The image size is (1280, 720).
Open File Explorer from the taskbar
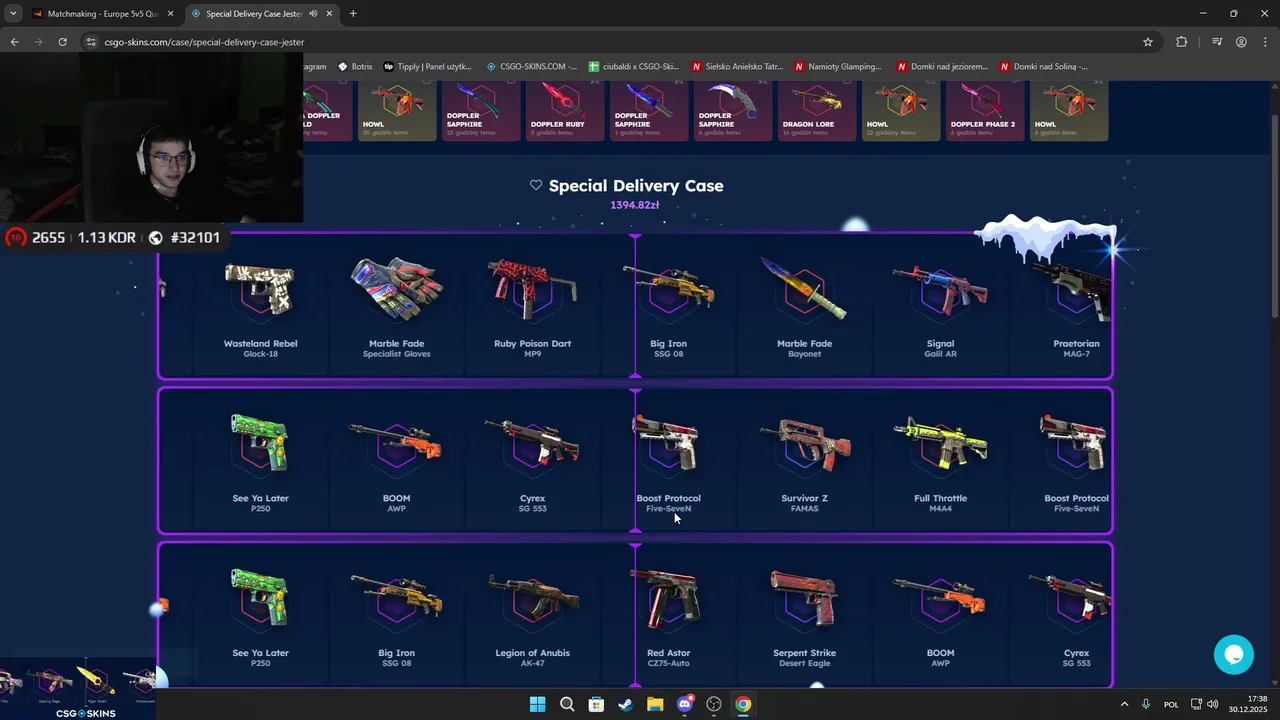click(x=655, y=704)
